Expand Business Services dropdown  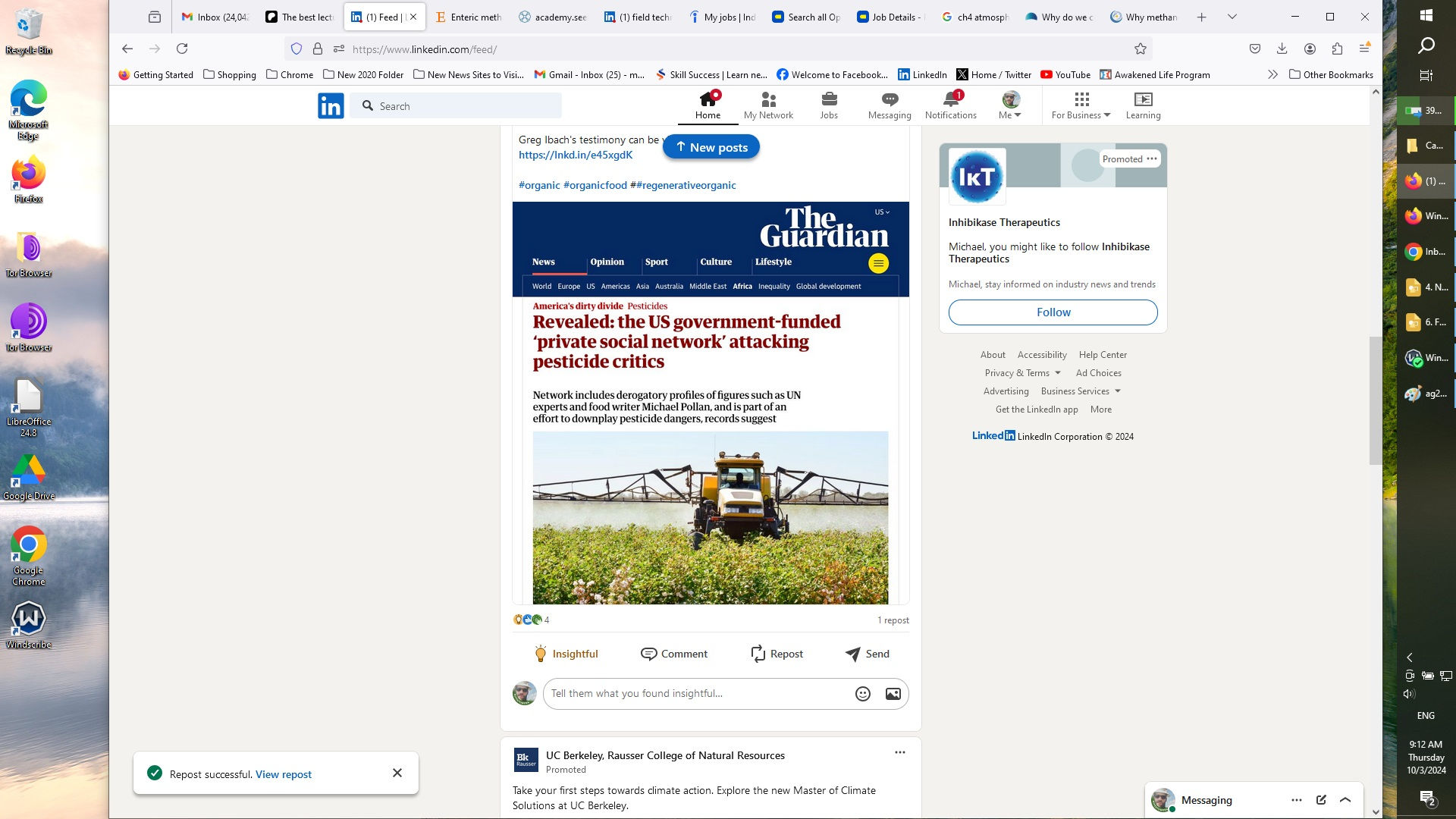click(1081, 391)
